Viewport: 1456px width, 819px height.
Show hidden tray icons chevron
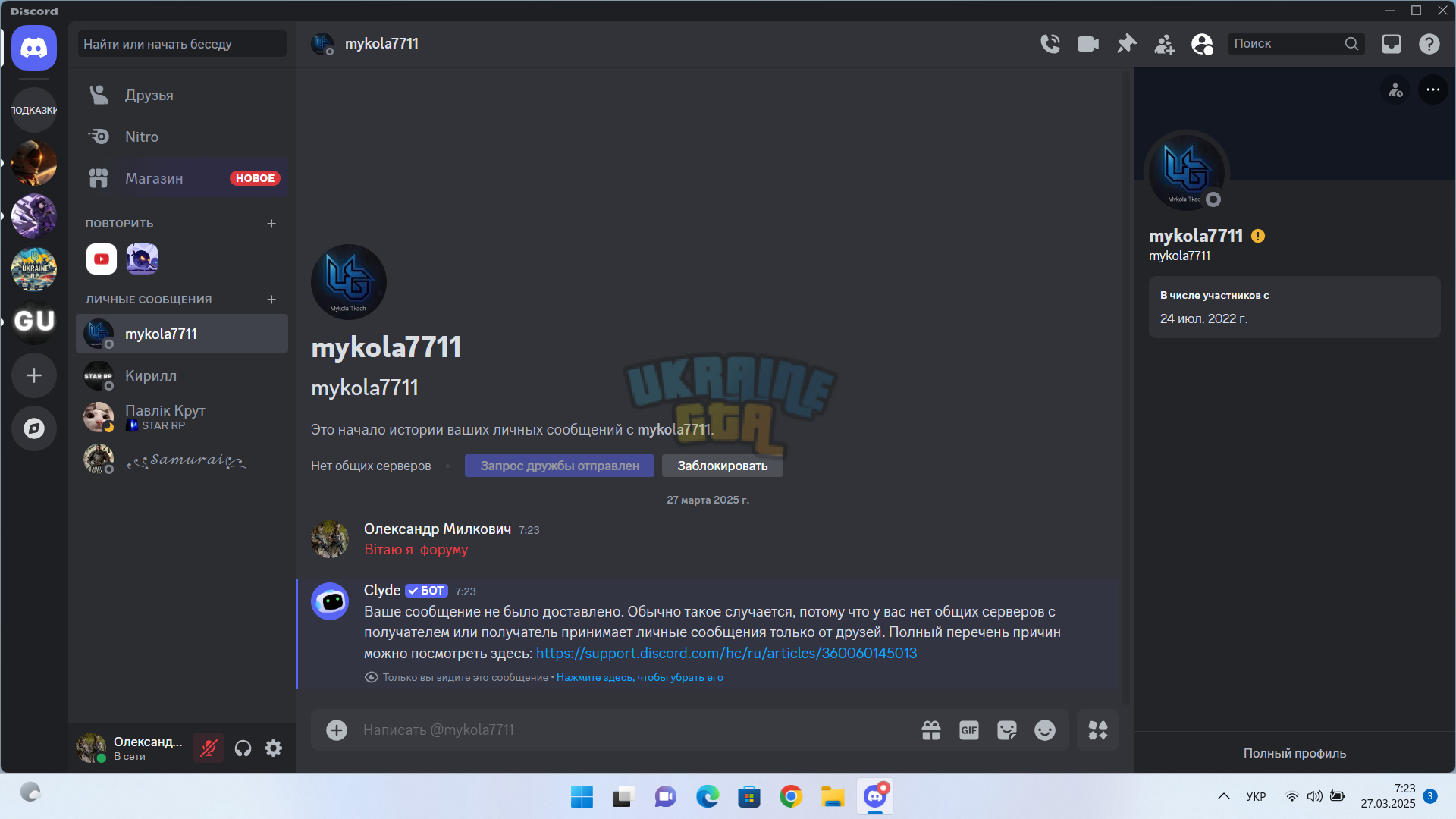click(x=1223, y=796)
